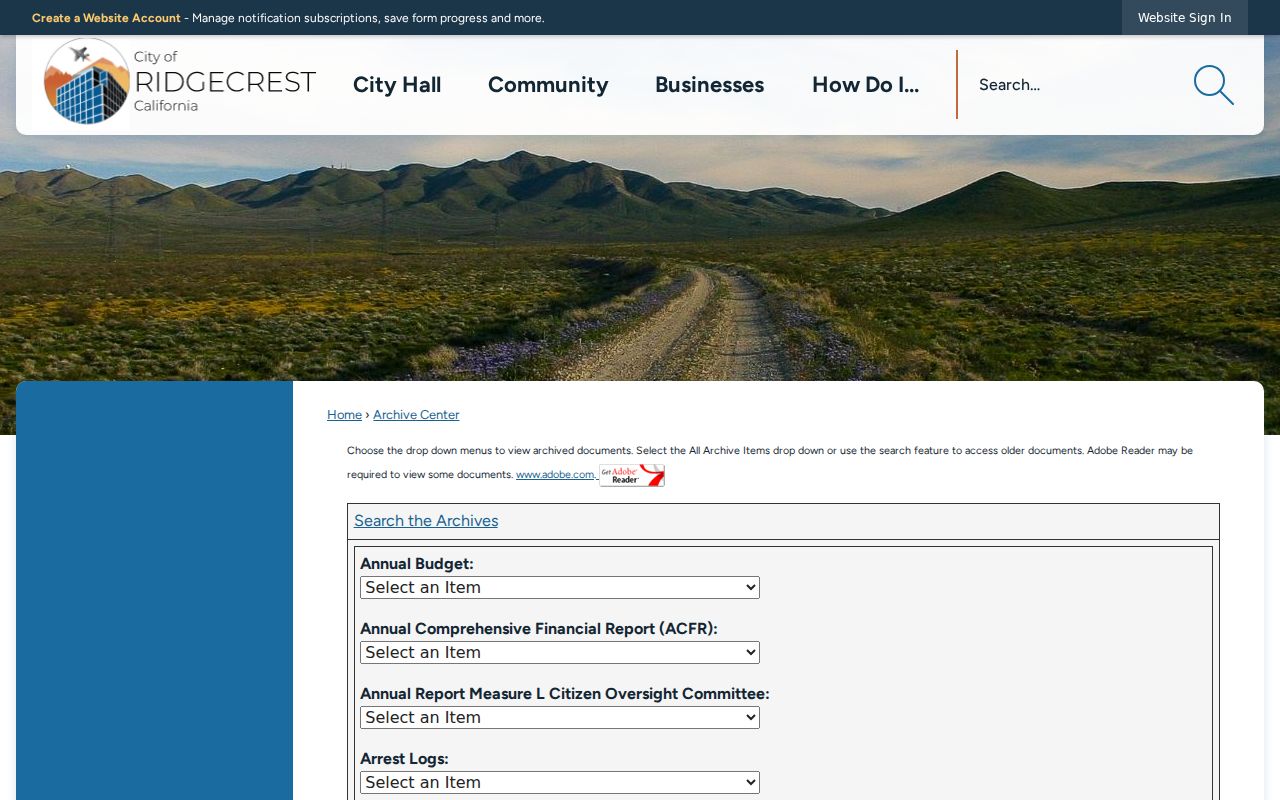
Task: Open the Archive Center breadcrumb link
Action: (416, 415)
